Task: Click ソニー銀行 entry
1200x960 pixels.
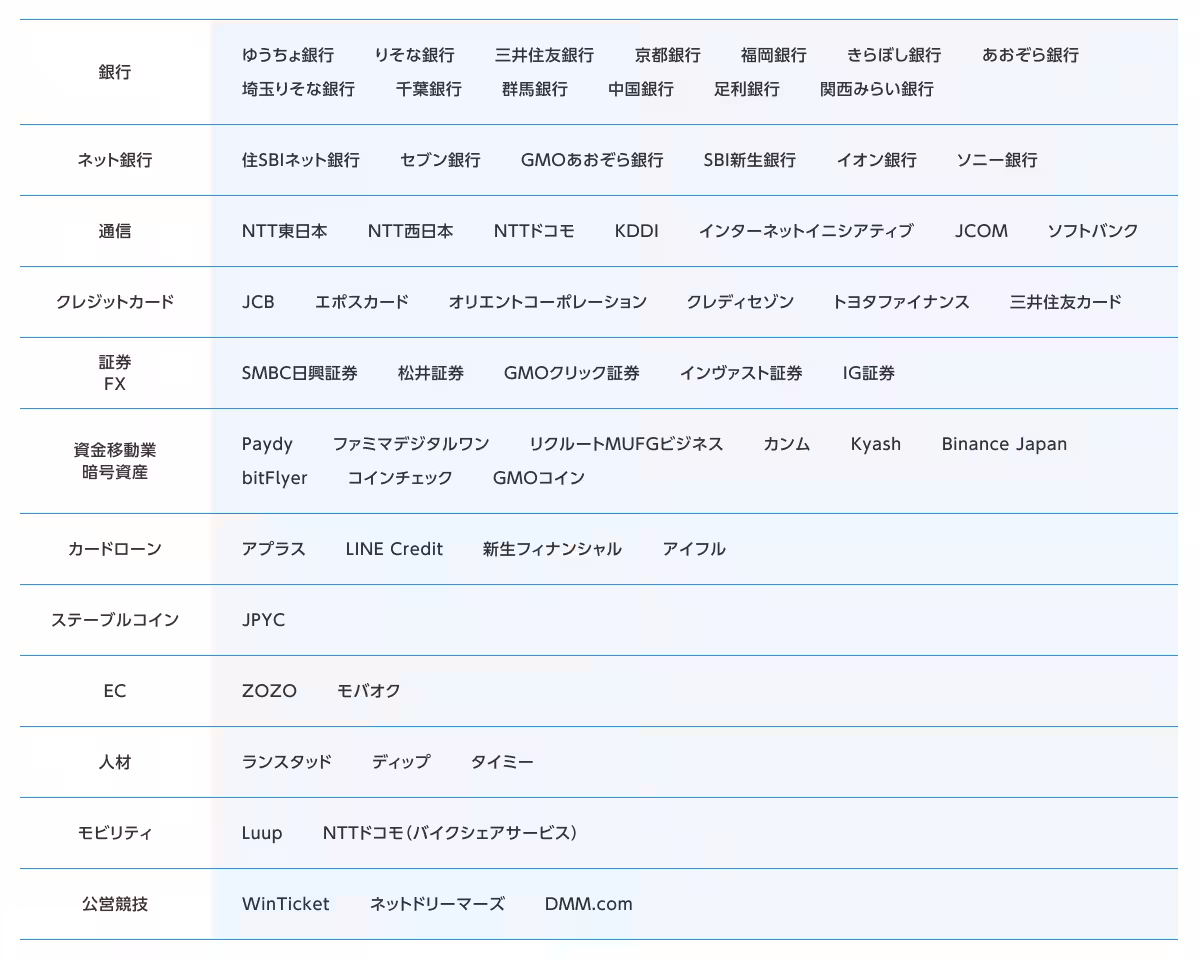Action: pos(997,160)
